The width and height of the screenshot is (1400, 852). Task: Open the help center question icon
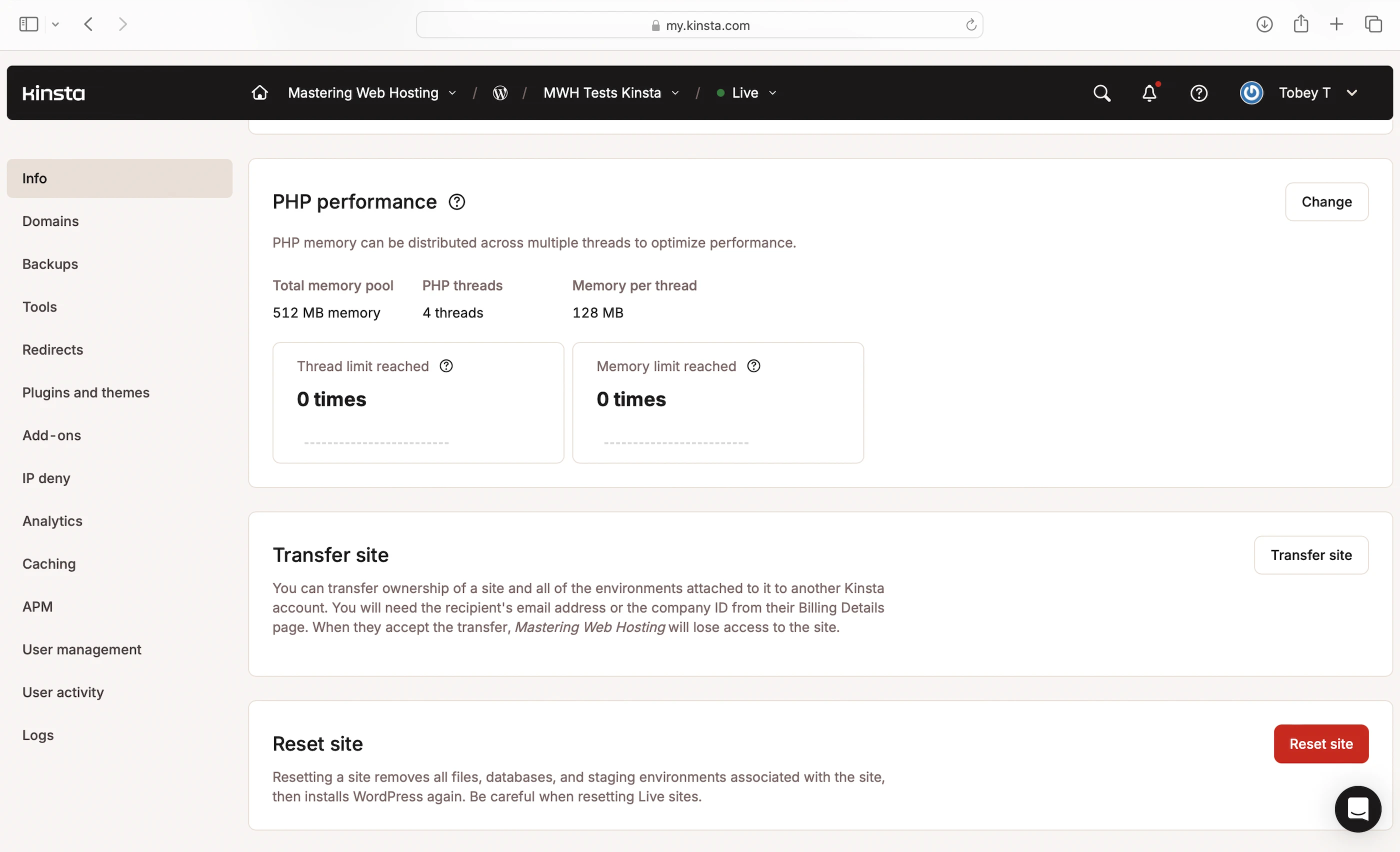click(1198, 92)
